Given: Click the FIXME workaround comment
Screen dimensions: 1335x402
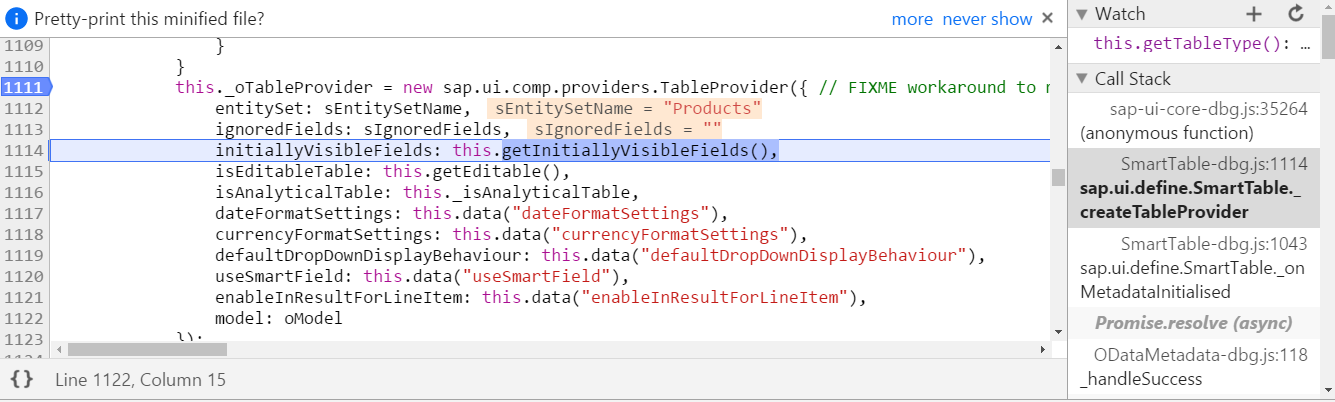Looking at the screenshot, I should 934,87.
